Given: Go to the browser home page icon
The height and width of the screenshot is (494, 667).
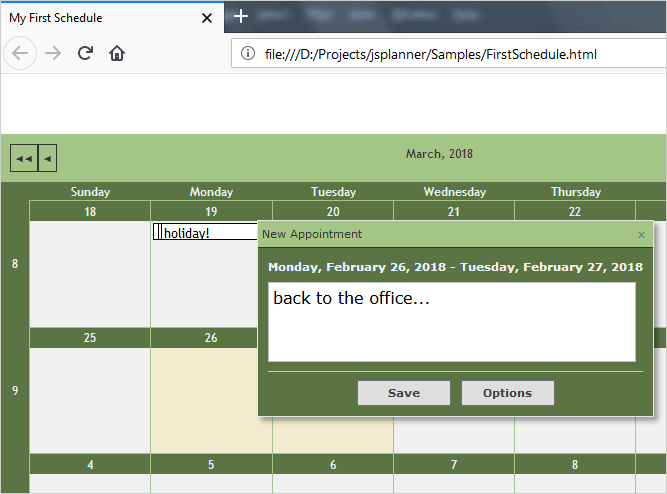Looking at the screenshot, I should [x=117, y=54].
